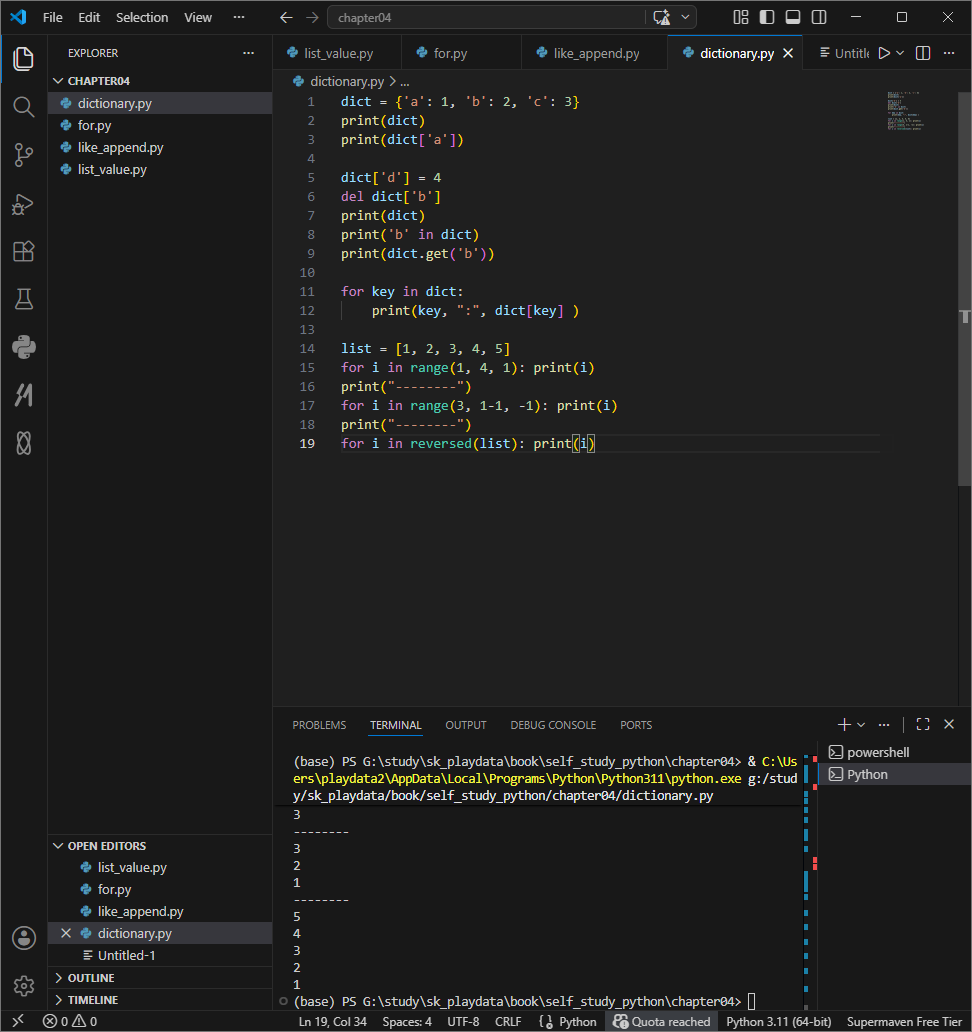Viewport: 972px width, 1032px height.
Task: Open the terminal launch profile dropdown
Action: 861,725
